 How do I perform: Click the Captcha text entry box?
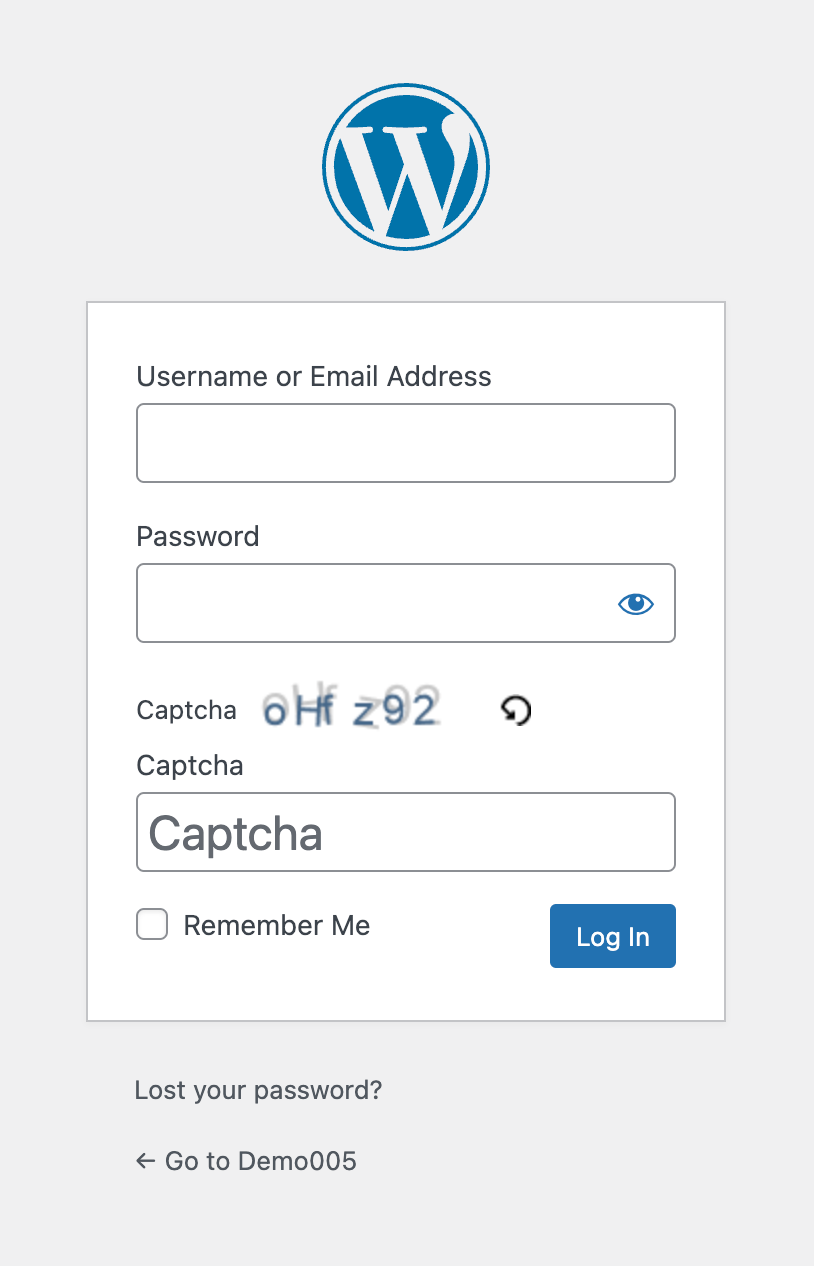[405, 832]
